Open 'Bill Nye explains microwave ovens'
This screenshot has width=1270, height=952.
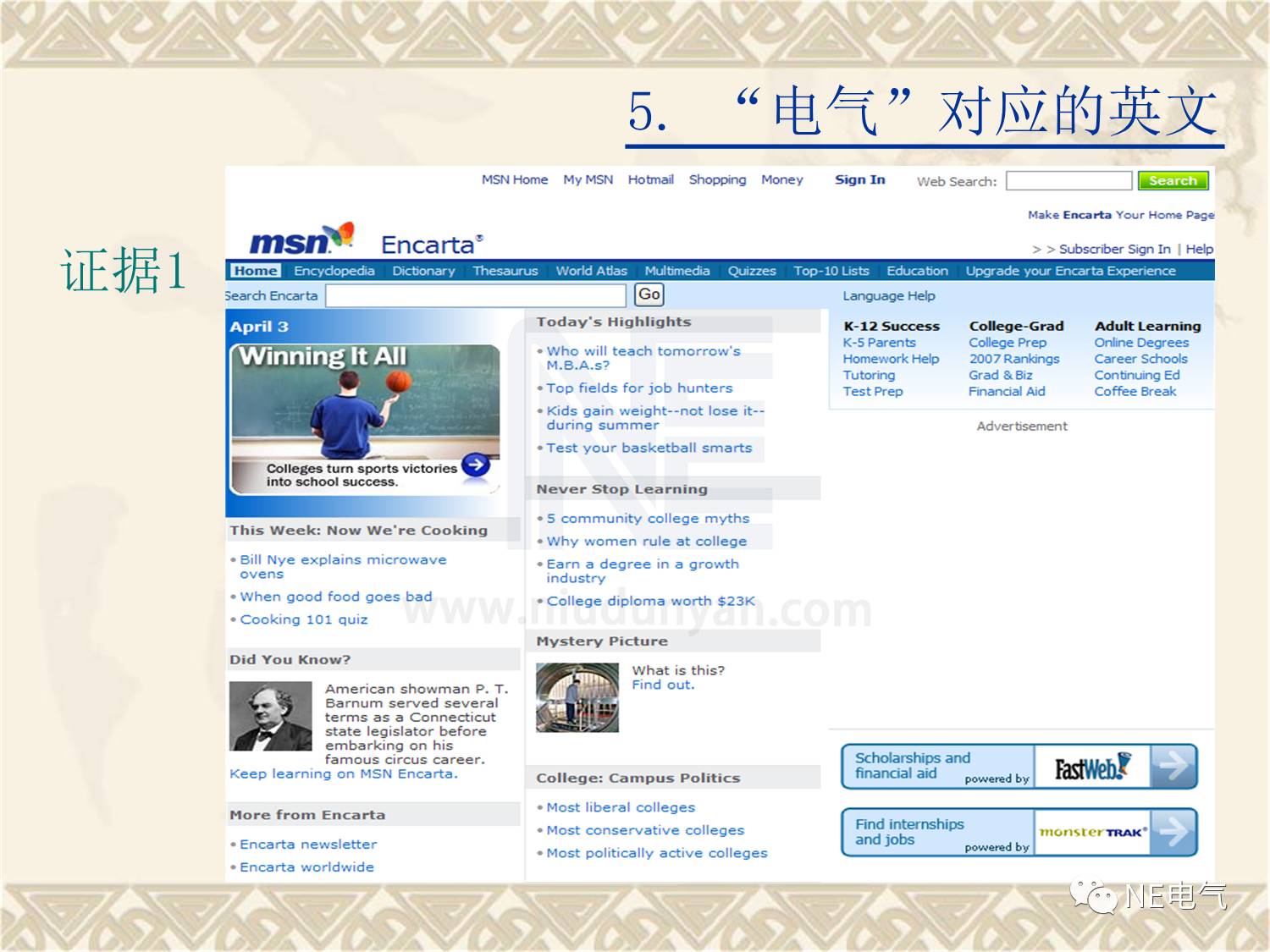pos(343,567)
